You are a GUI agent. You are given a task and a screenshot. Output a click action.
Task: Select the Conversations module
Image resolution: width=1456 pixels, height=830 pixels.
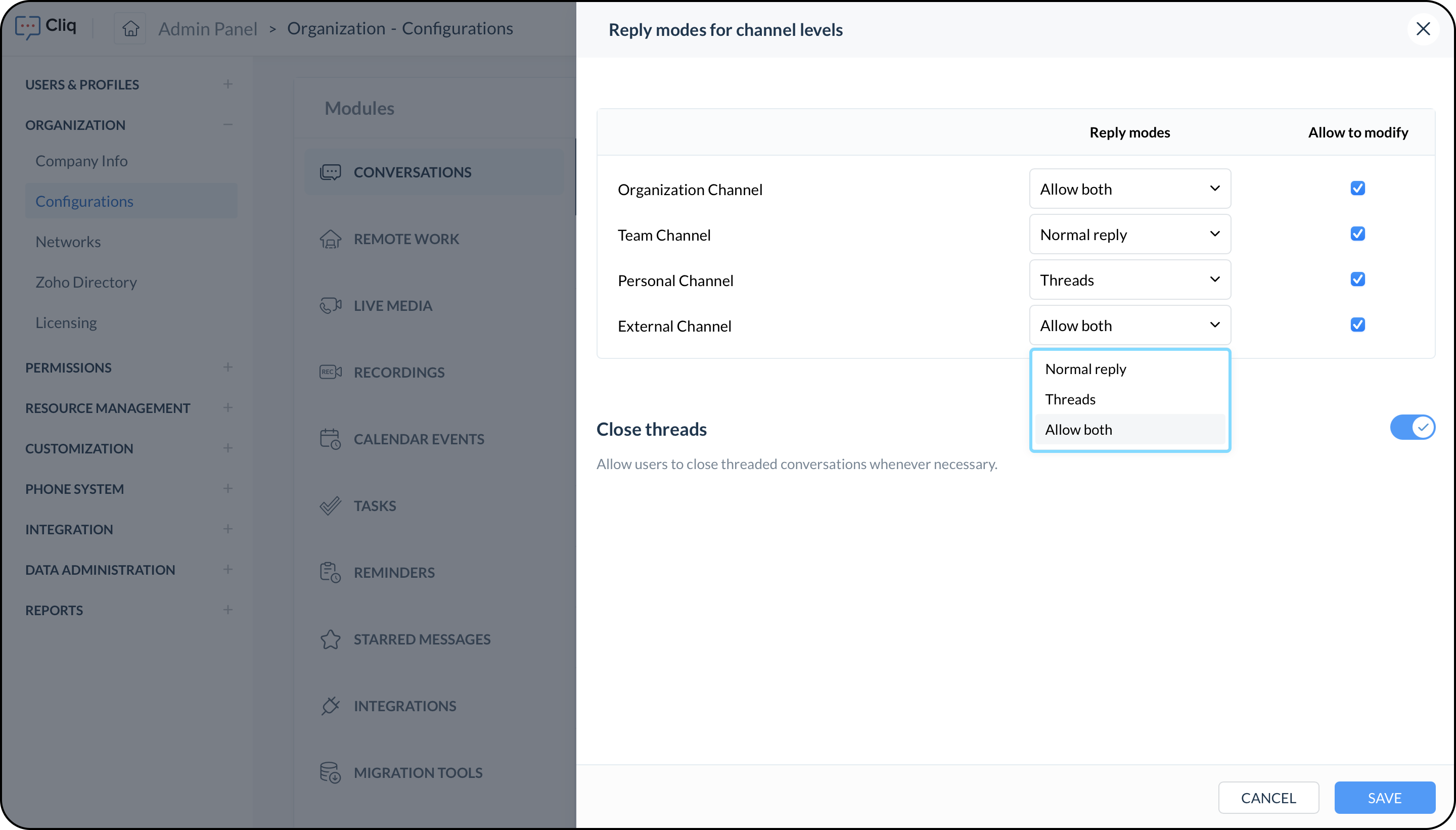point(434,172)
